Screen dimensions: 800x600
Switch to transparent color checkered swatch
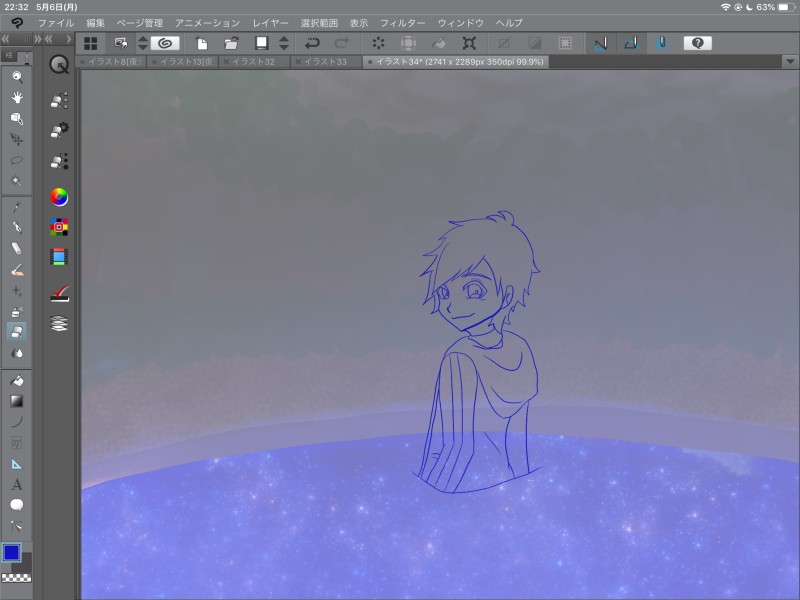(x=17, y=578)
